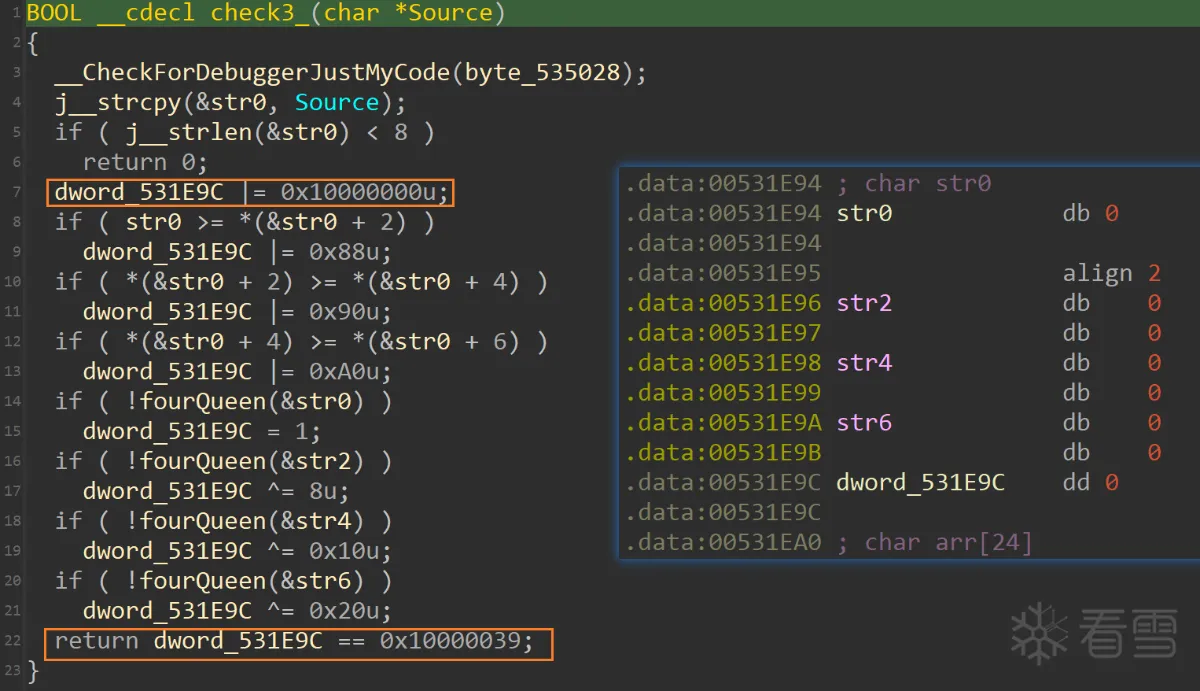Select the cyan Source parameter on line 4
1200x691 pixels.
click(x=337, y=102)
